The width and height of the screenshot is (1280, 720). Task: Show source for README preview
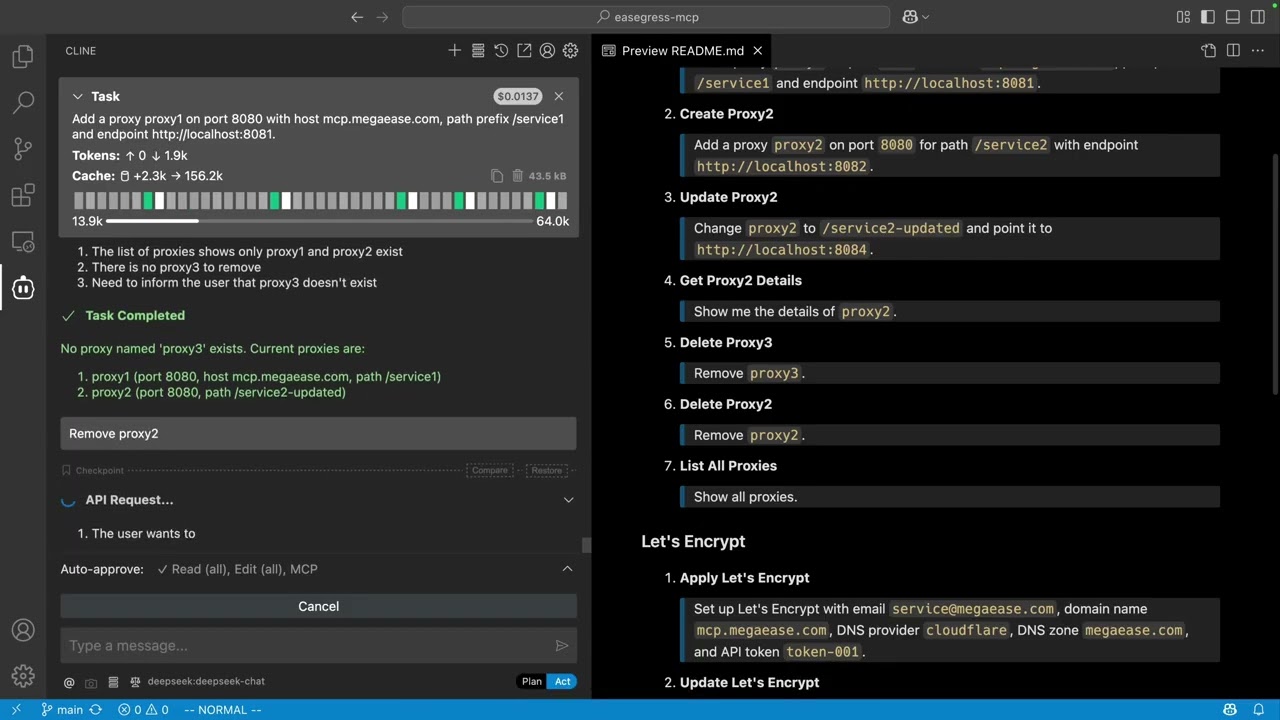pyautogui.click(x=1209, y=51)
